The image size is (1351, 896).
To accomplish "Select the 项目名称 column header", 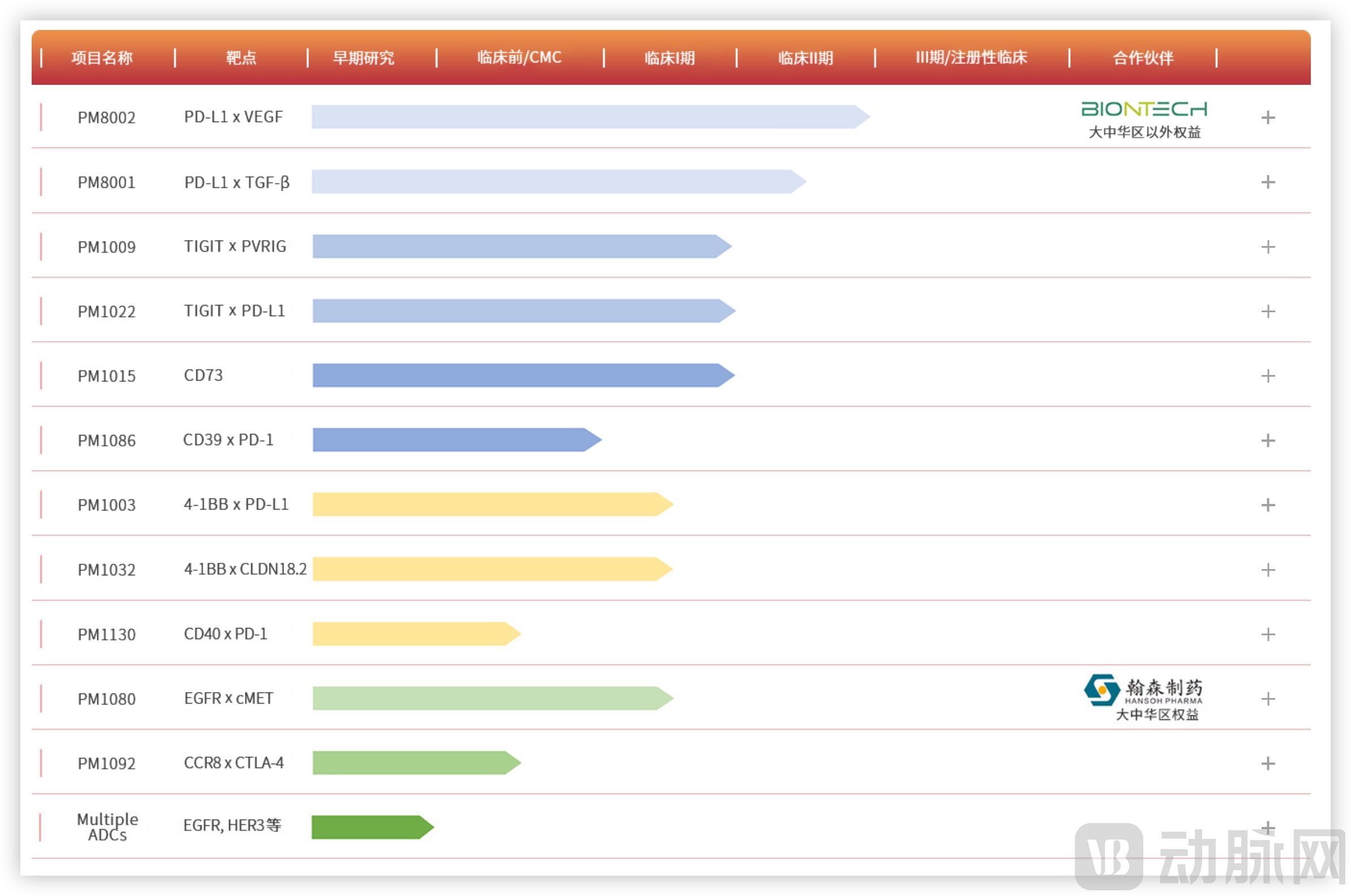I will click(x=102, y=58).
